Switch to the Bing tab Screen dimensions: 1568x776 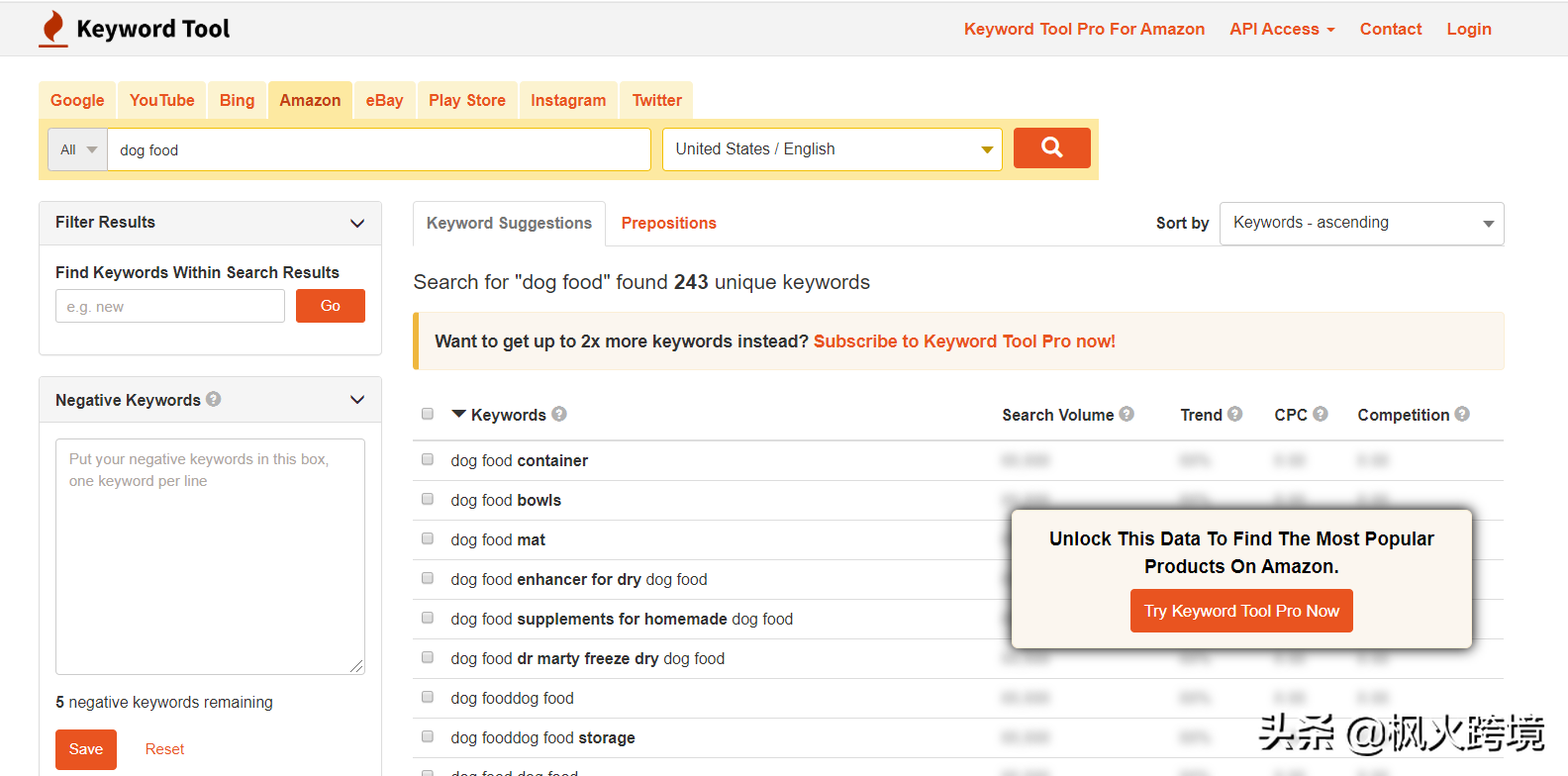pos(238,100)
